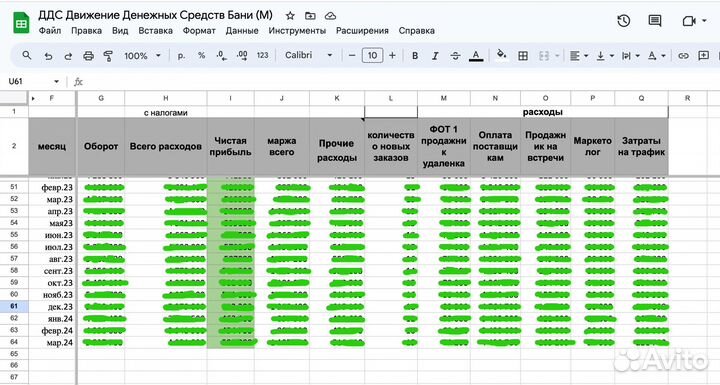Open search in the toolbar

pos(27,56)
